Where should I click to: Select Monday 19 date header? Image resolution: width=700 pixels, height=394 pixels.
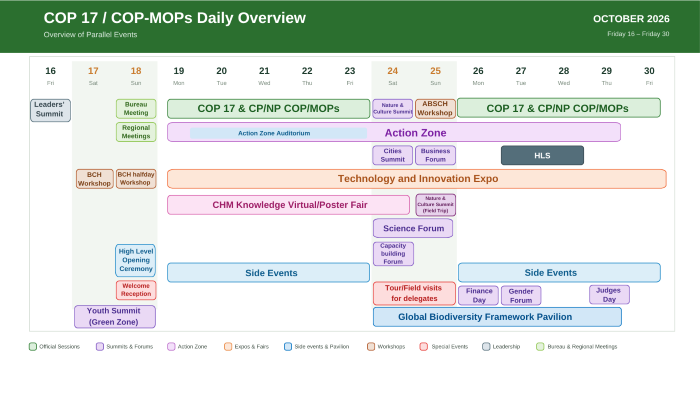coord(179,75)
